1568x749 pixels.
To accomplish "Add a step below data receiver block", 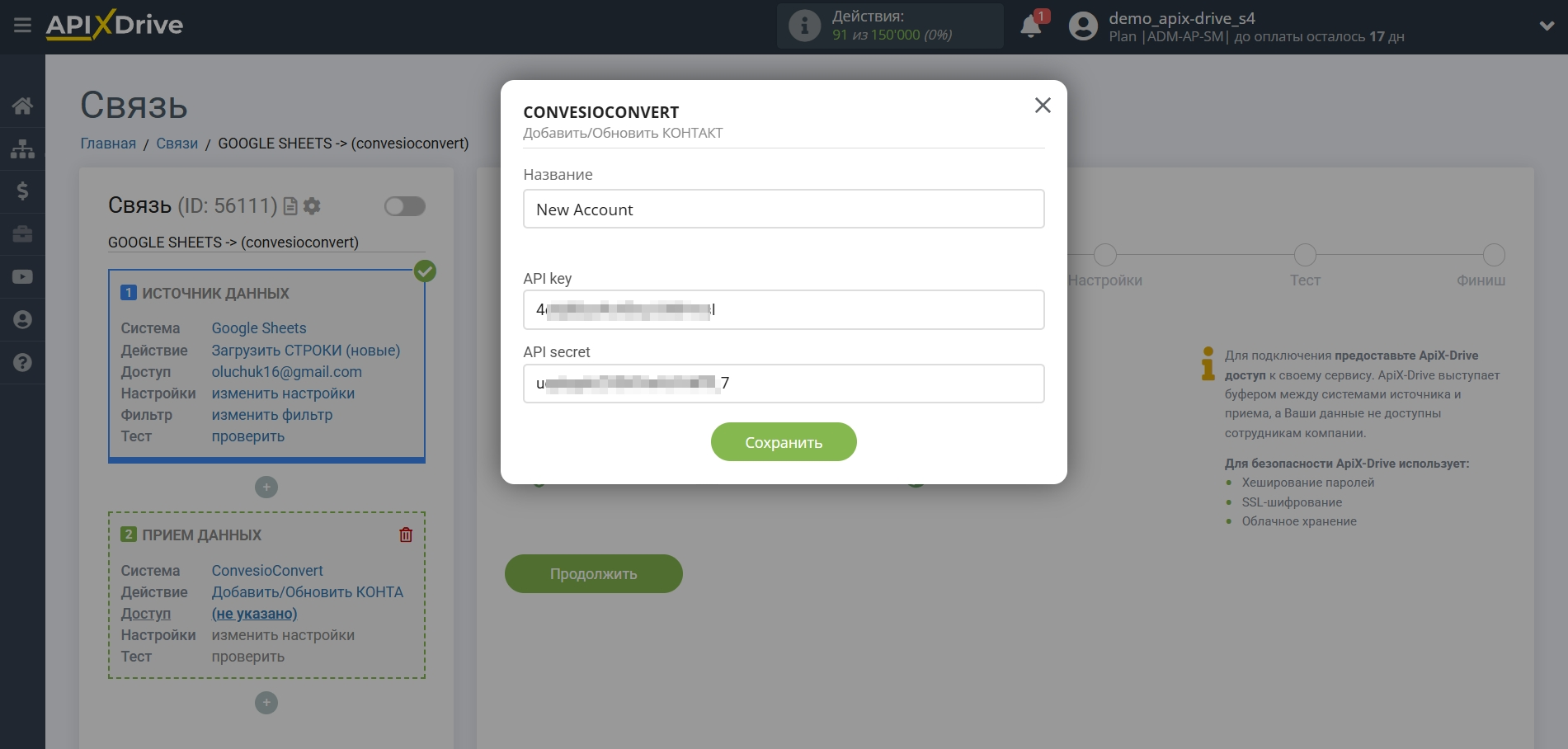I will (x=266, y=703).
